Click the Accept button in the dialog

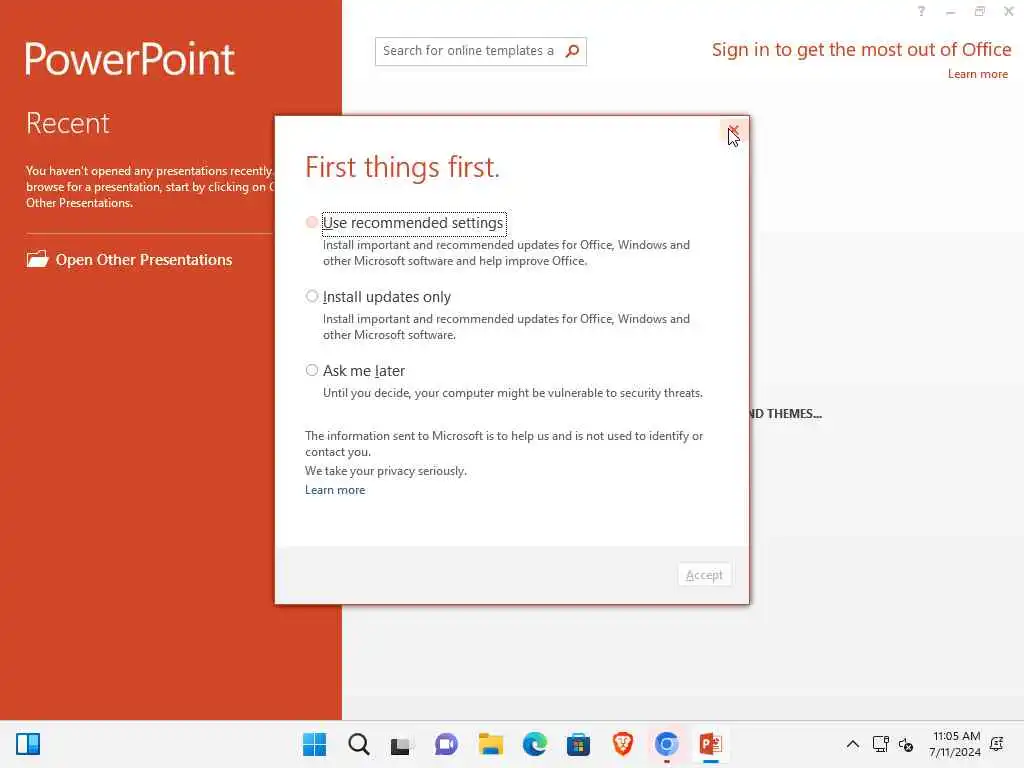pos(704,575)
